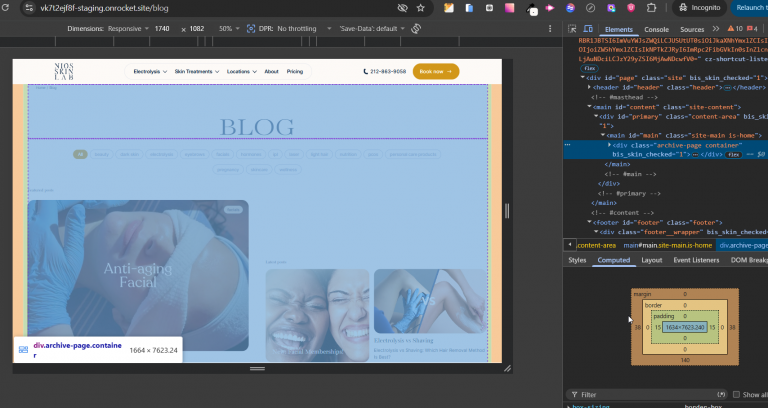Open the yellow notepad extension icon
768x408 pixels.
(x=449, y=8)
